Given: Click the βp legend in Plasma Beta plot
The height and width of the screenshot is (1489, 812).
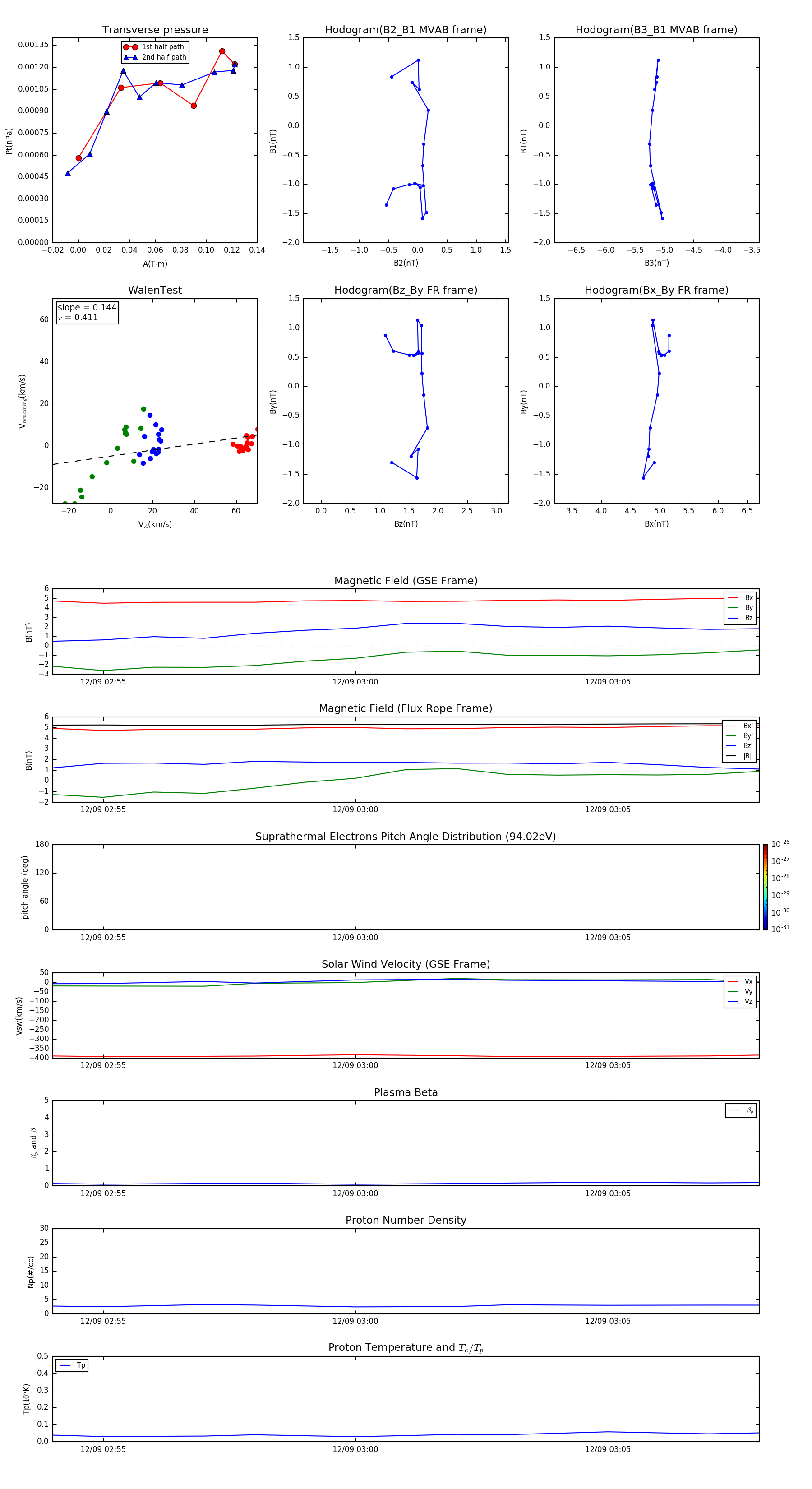Looking at the screenshot, I should point(741,1110).
